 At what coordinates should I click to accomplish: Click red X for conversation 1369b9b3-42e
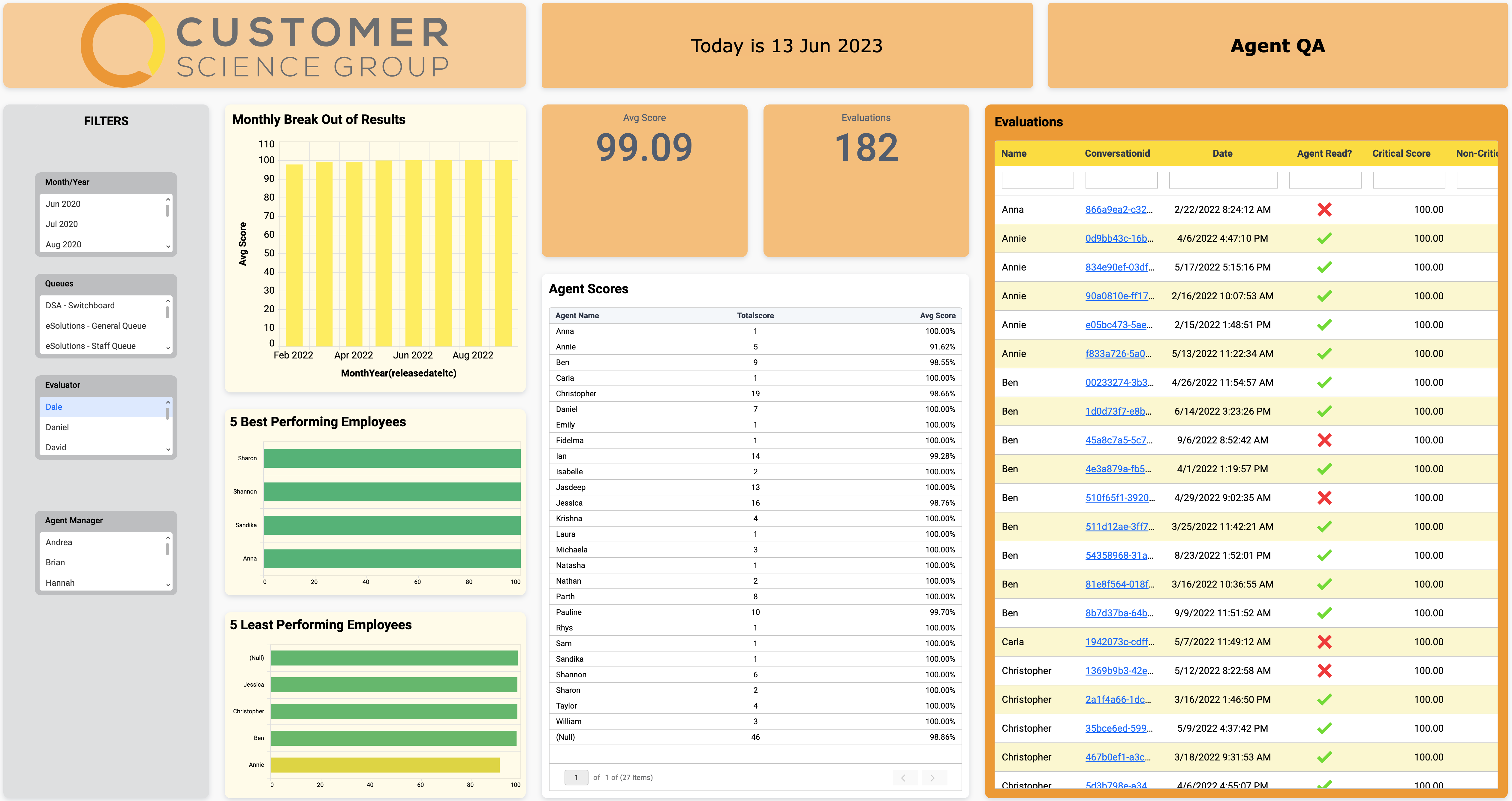click(x=1324, y=671)
